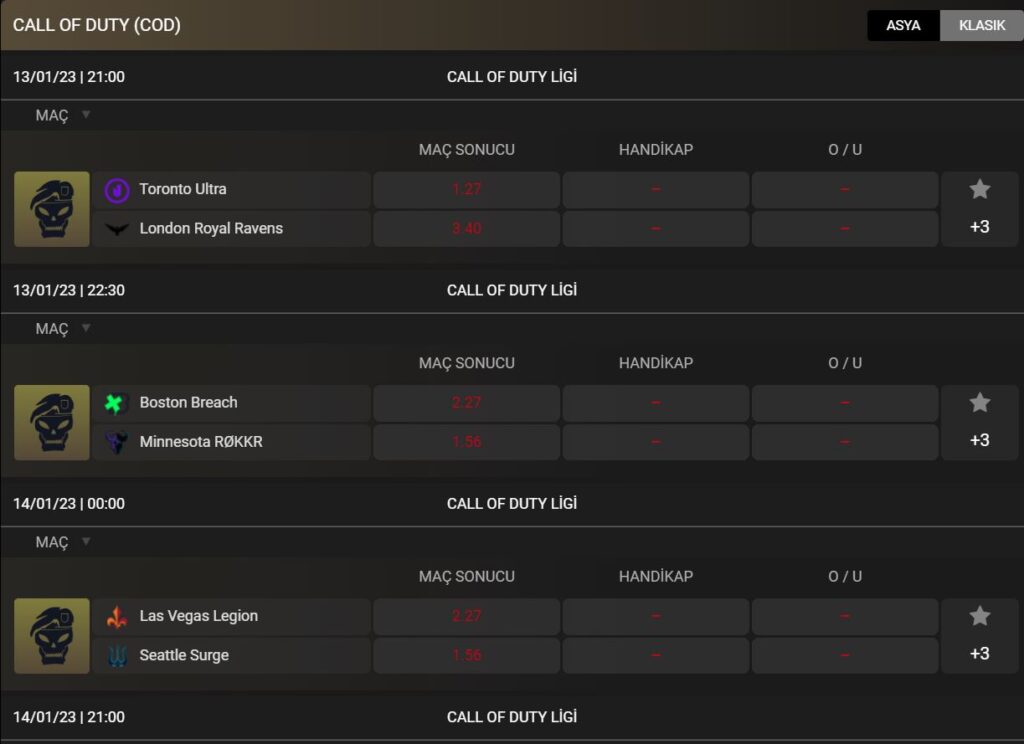Open +3 more markets for Toronto match

[979, 227]
